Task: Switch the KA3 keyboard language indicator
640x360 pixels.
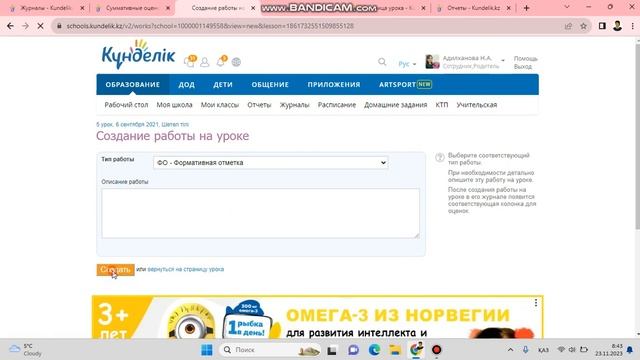Action: 543,350
